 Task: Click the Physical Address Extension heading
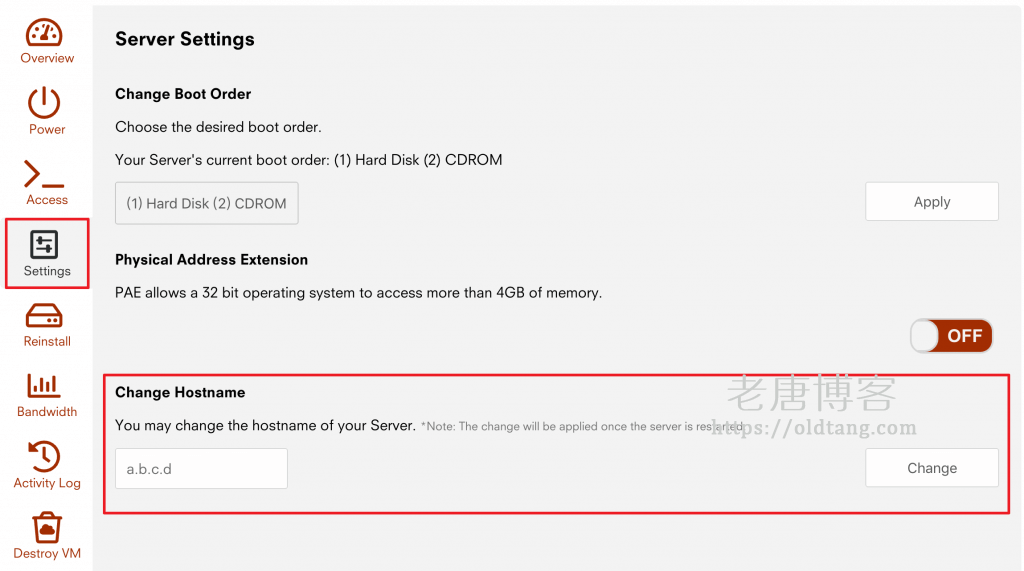pos(211,259)
